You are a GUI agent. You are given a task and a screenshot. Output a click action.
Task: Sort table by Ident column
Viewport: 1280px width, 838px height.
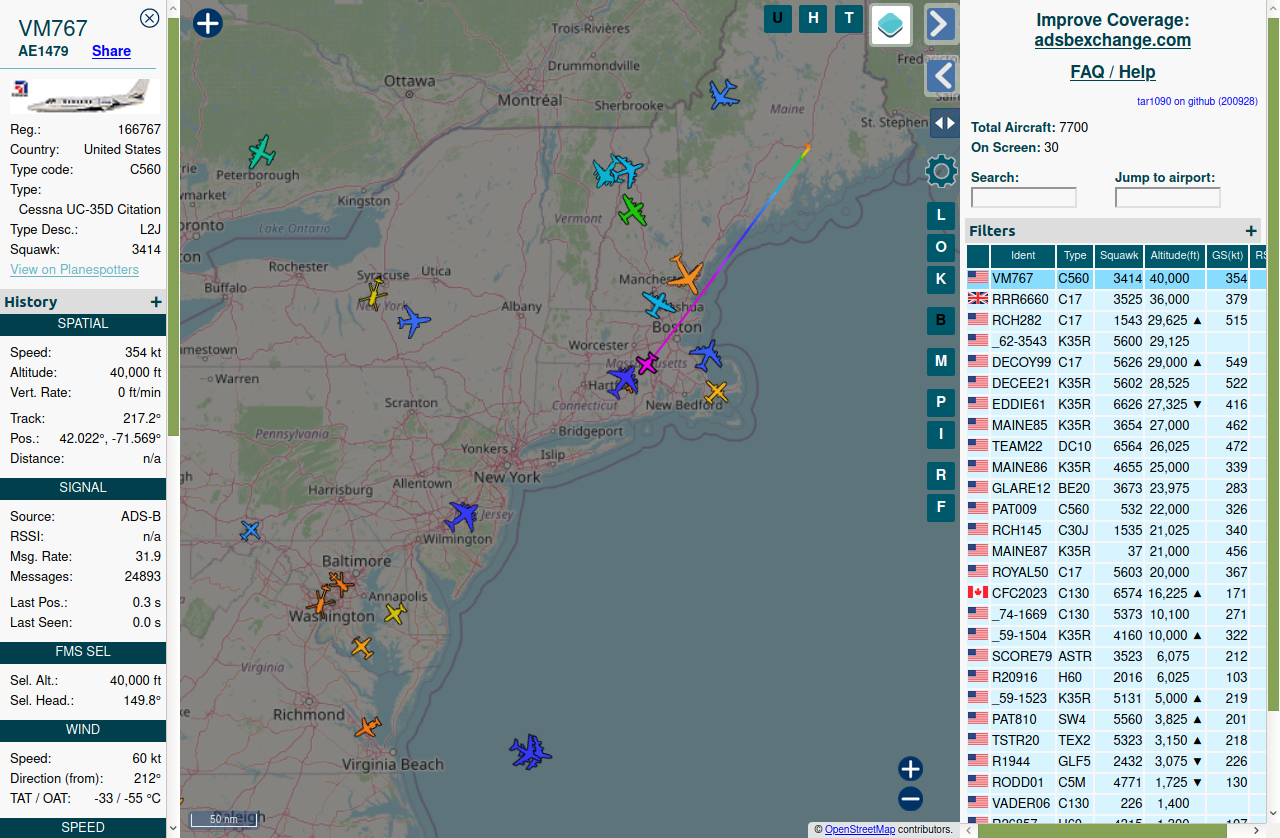pyautogui.click(x=1023, y=256)
